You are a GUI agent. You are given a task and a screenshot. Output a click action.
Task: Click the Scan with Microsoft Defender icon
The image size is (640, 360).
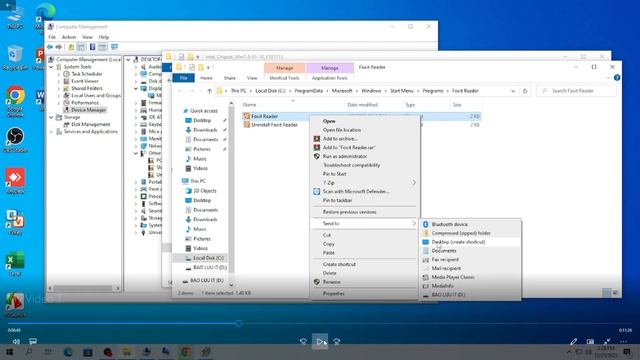click(x=316, y=191)
